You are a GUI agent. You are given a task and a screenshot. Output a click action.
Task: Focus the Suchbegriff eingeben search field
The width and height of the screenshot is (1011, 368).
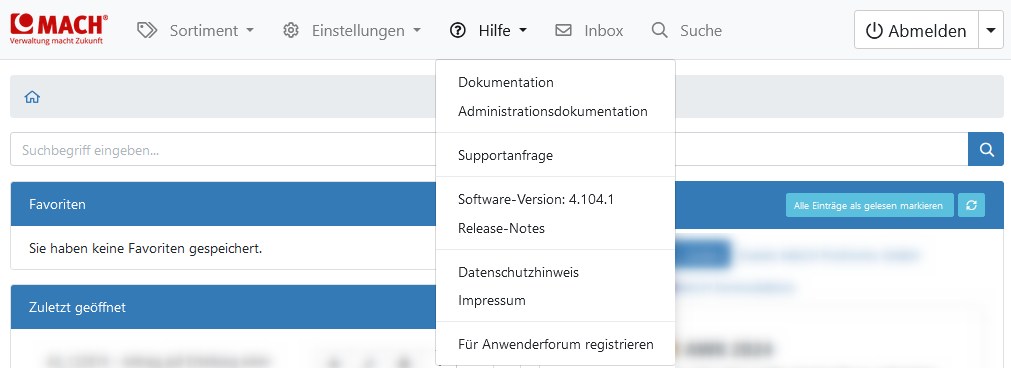click(489, 150)
